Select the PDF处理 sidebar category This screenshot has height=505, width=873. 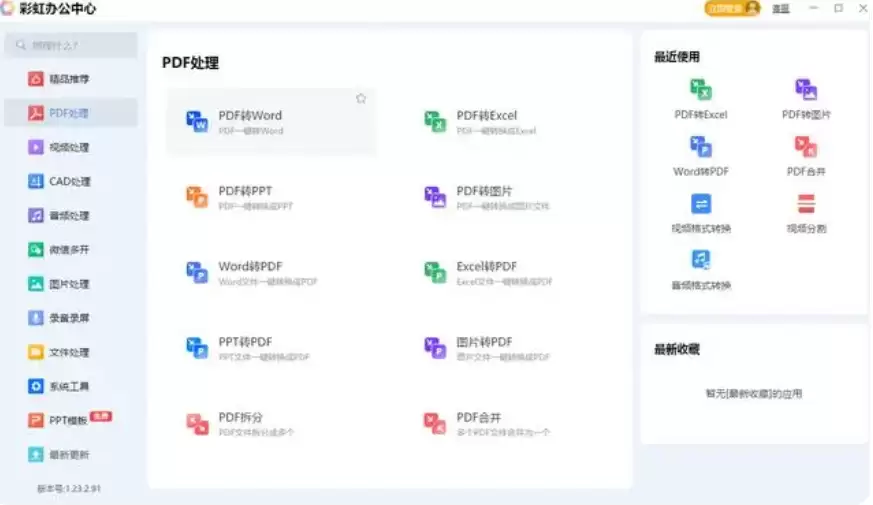point(71,113)
